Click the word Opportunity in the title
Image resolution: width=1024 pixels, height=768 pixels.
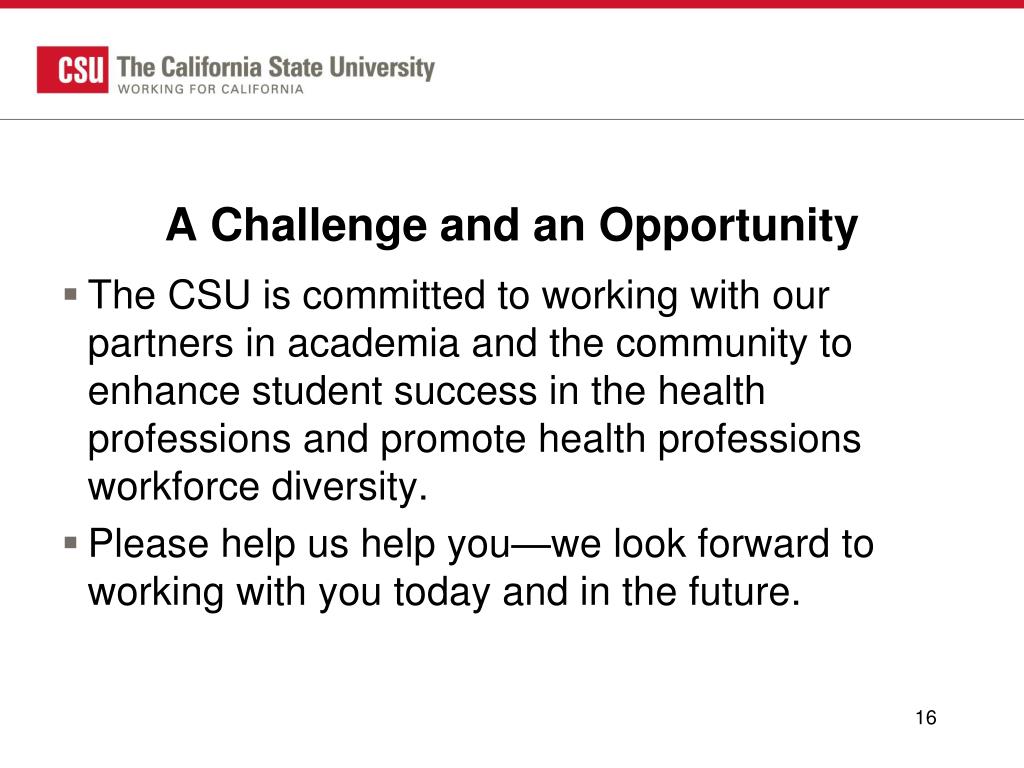[x=728, y=227]
